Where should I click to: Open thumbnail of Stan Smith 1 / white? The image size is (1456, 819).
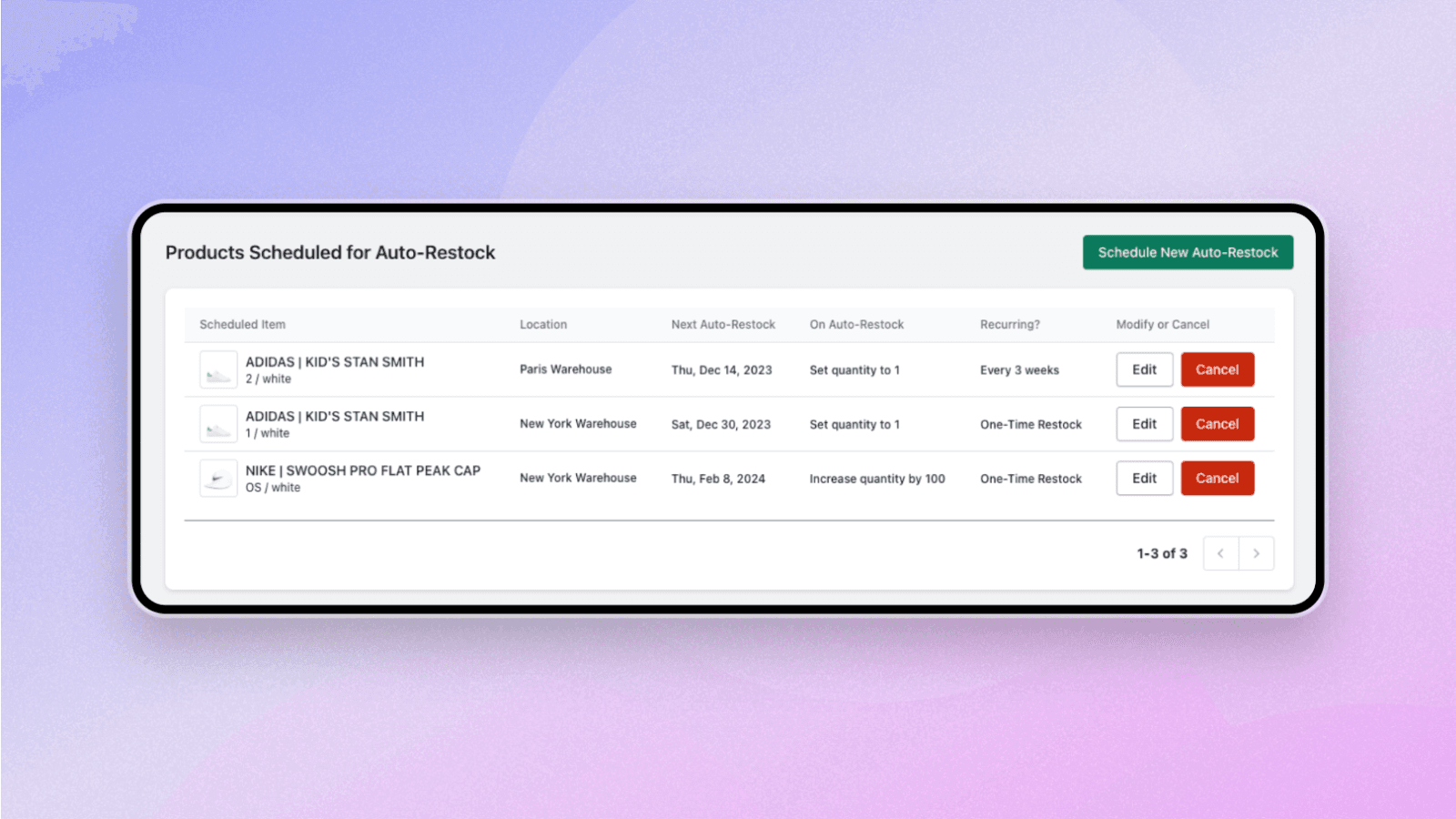(x=218, y=424)
